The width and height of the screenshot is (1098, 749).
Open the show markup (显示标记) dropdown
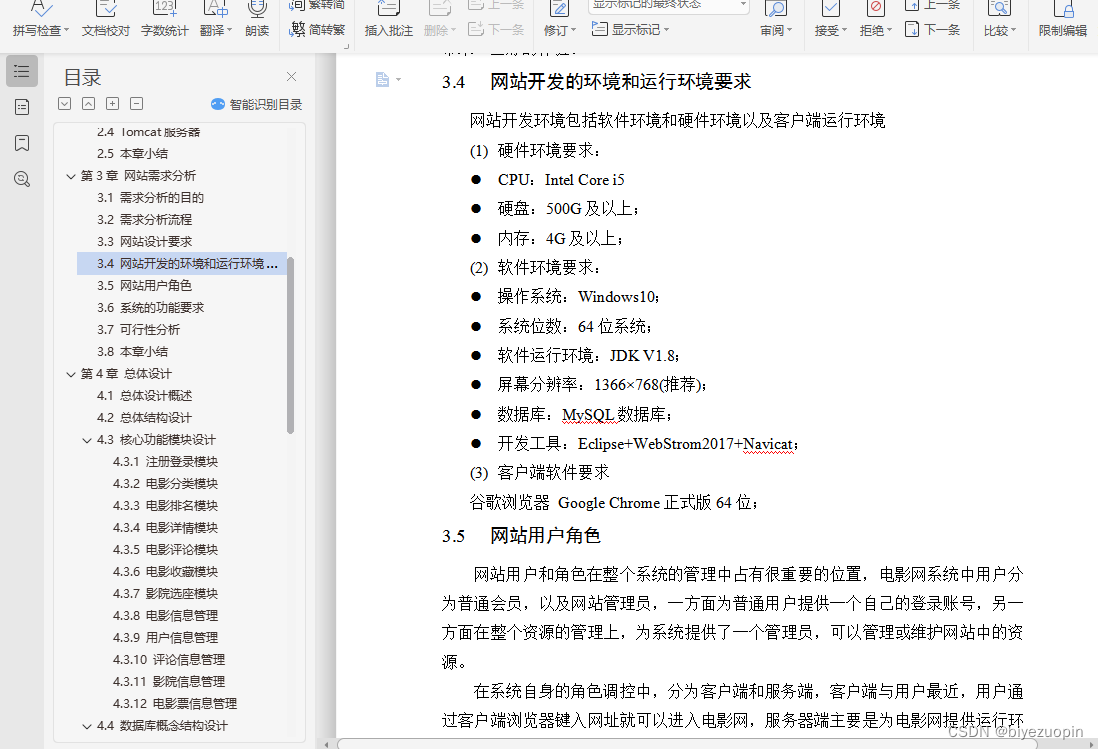click(630, 29)
